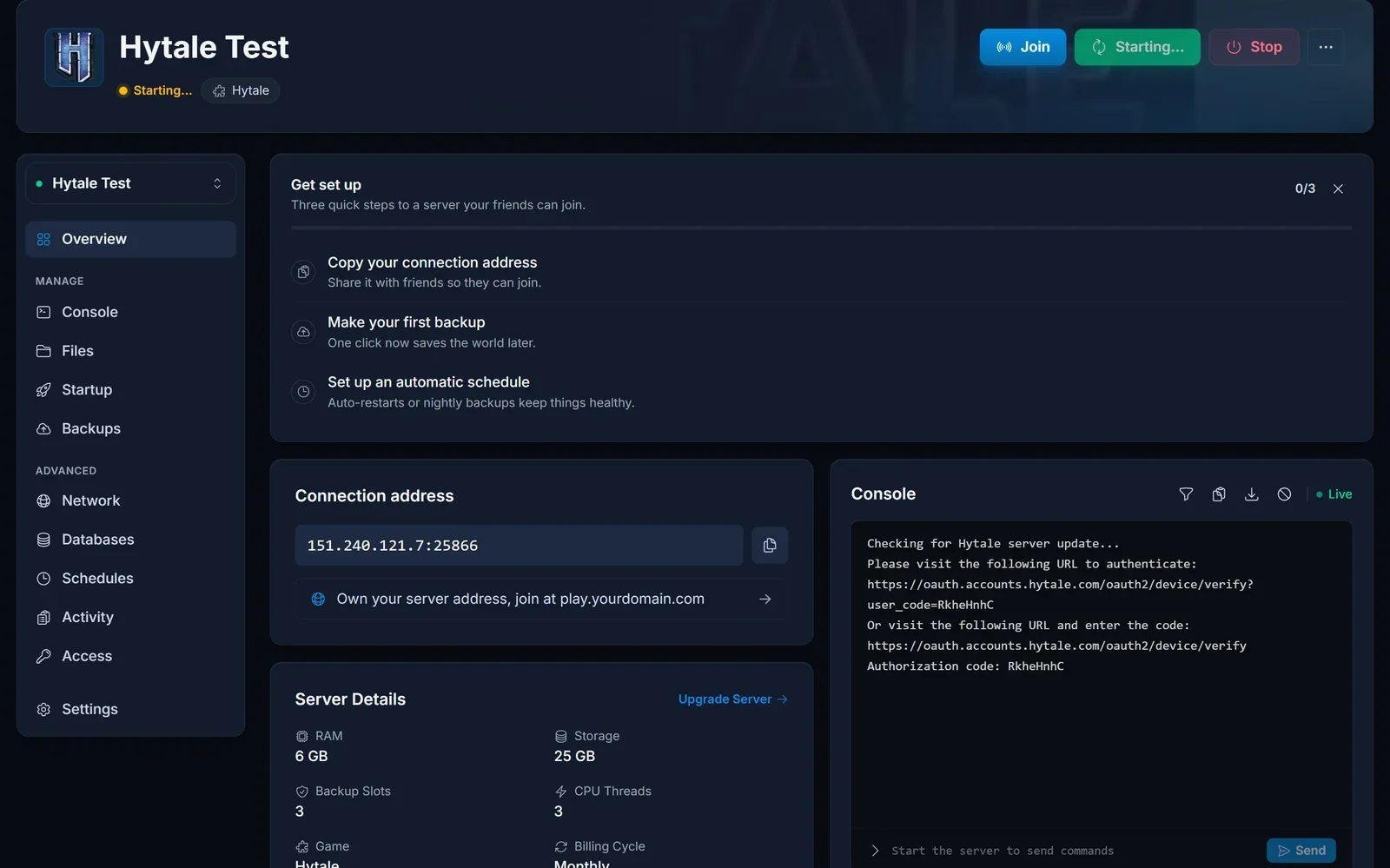The height and width of the screenshot is (868, 1390).
Task: Click Set up an automatic schedule step
Action: point(821,392)
